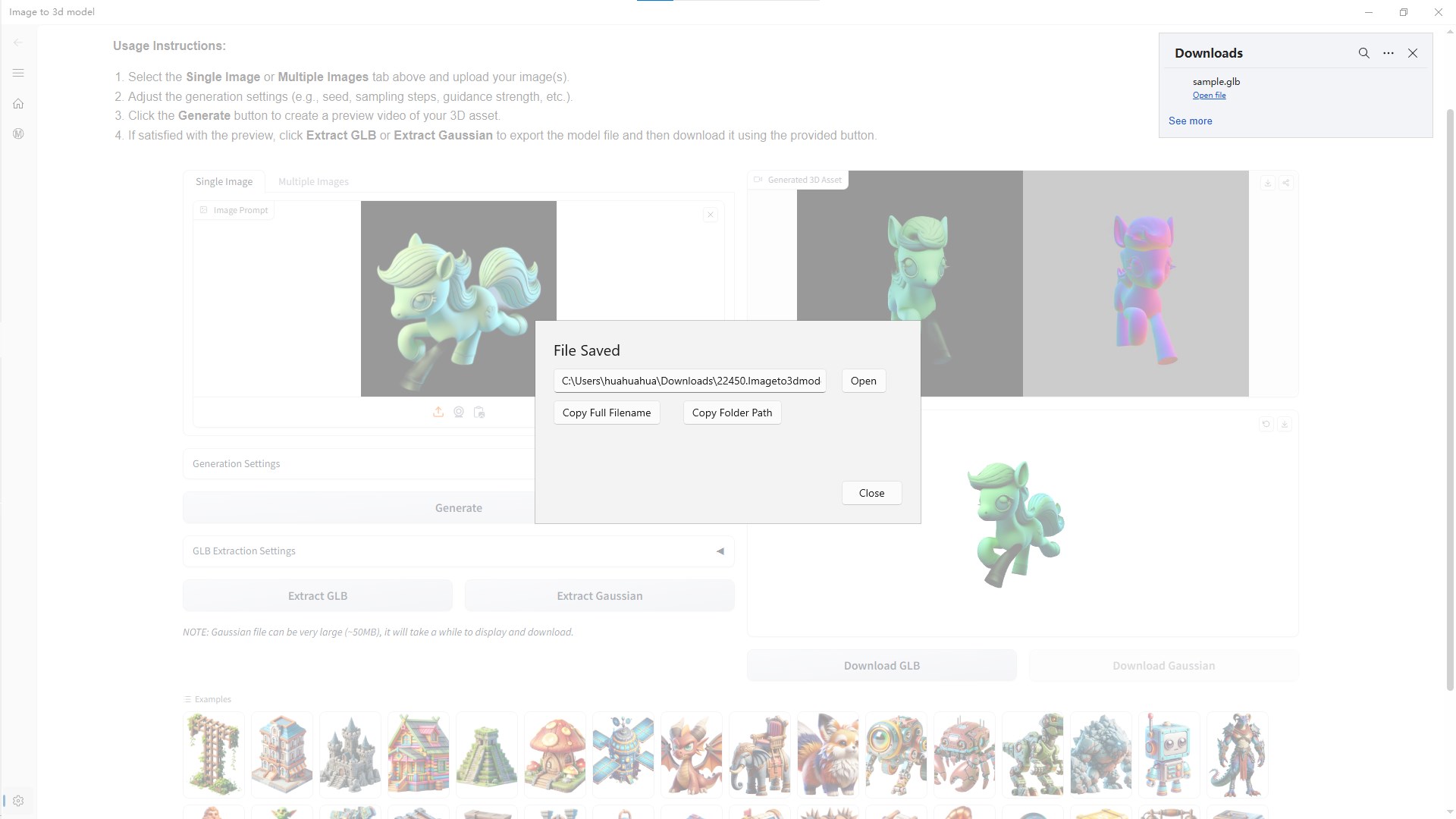
Task: Open Settings at bottom of sidebar
Action: (x=18, y=800)
